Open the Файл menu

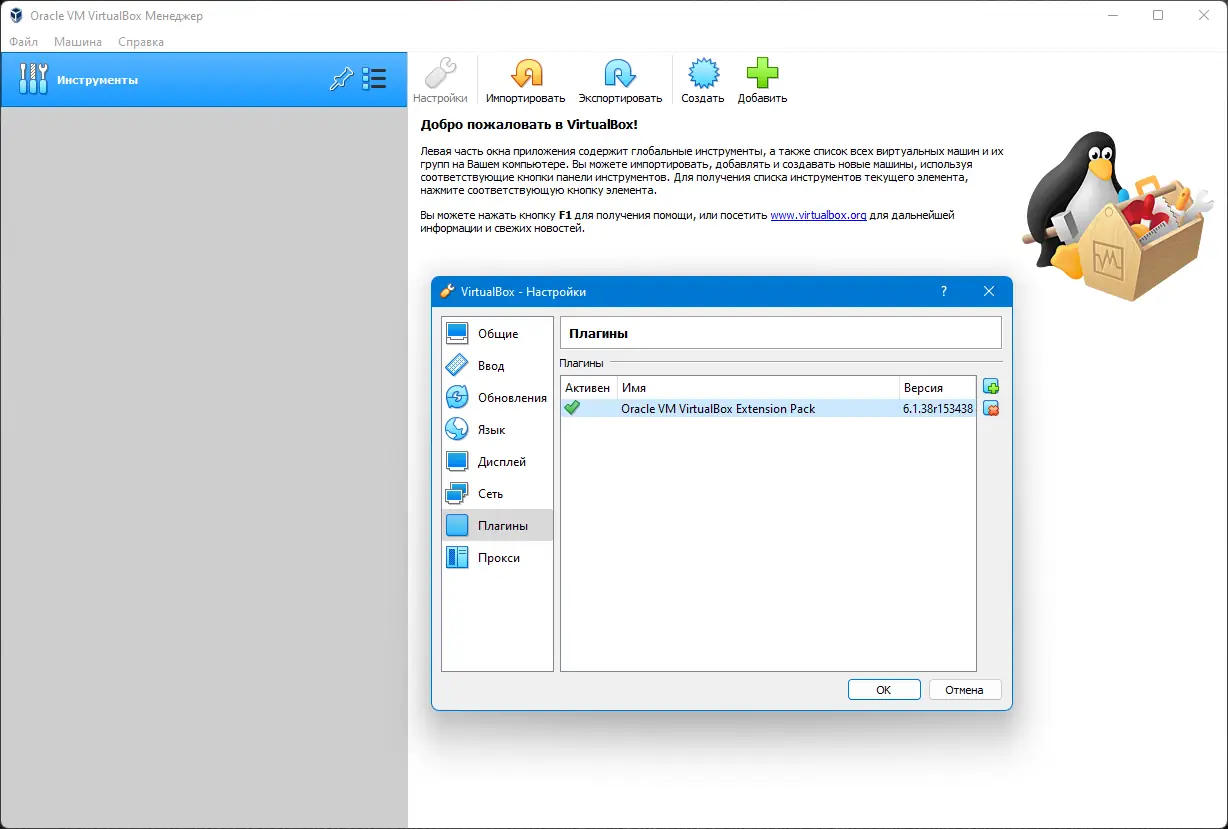[x=24, y=42]
